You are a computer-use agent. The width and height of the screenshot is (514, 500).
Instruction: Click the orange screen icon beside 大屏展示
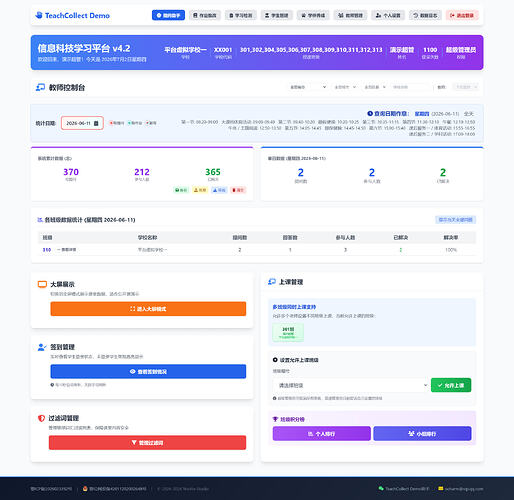point(42,284)
